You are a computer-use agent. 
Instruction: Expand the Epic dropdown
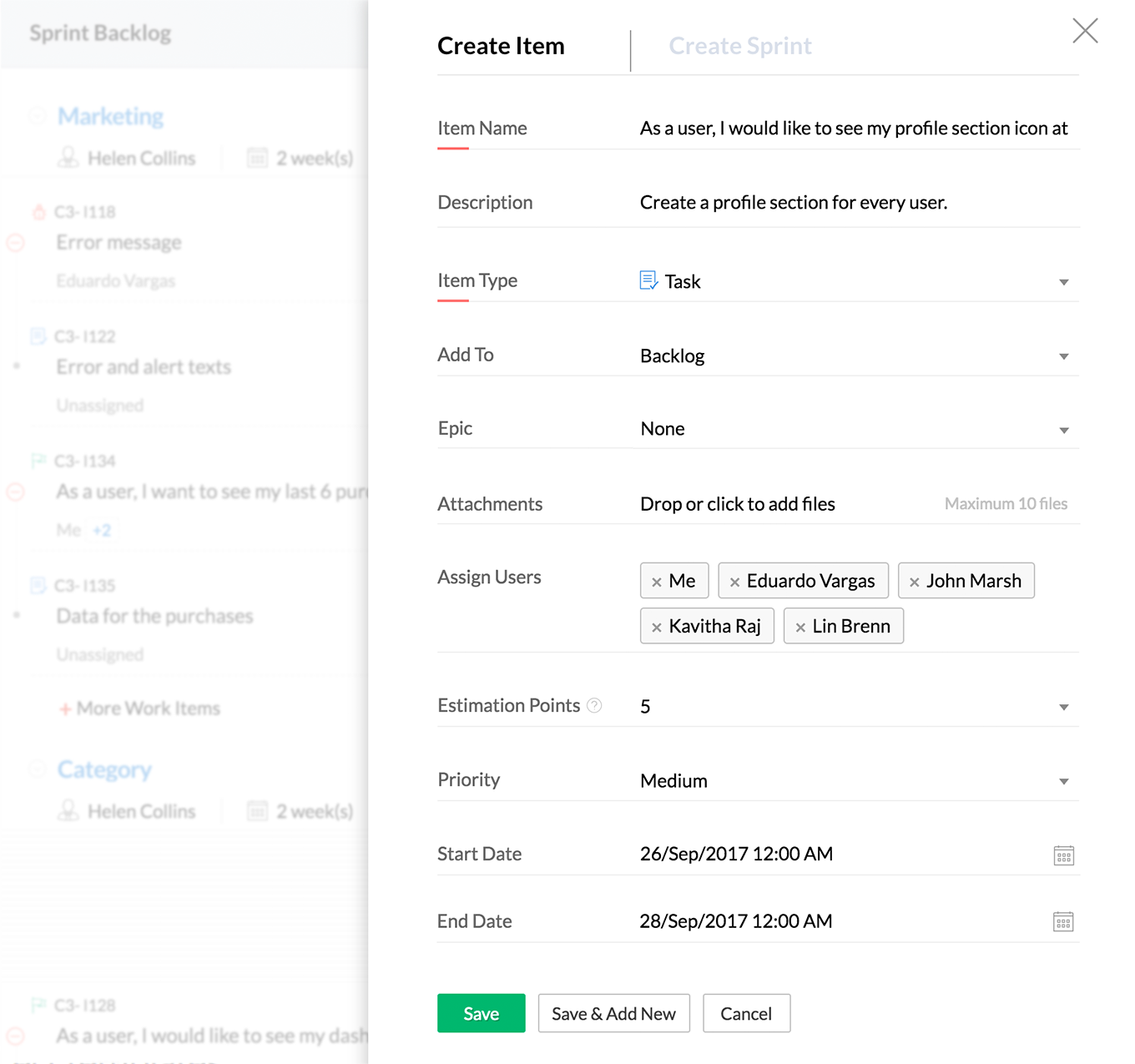click(1063, 430)
